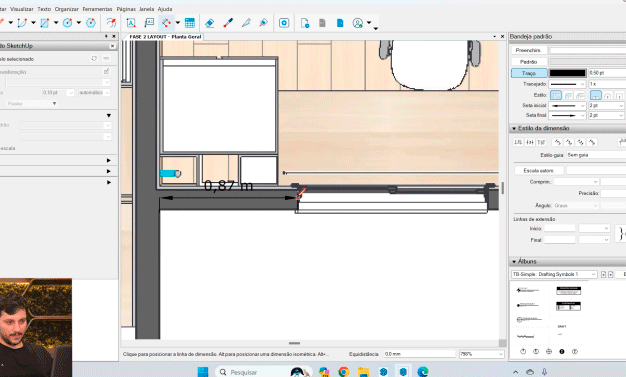Open the Ajuda menu
This screenshot has width=626, height=377.
coord(165,9)
